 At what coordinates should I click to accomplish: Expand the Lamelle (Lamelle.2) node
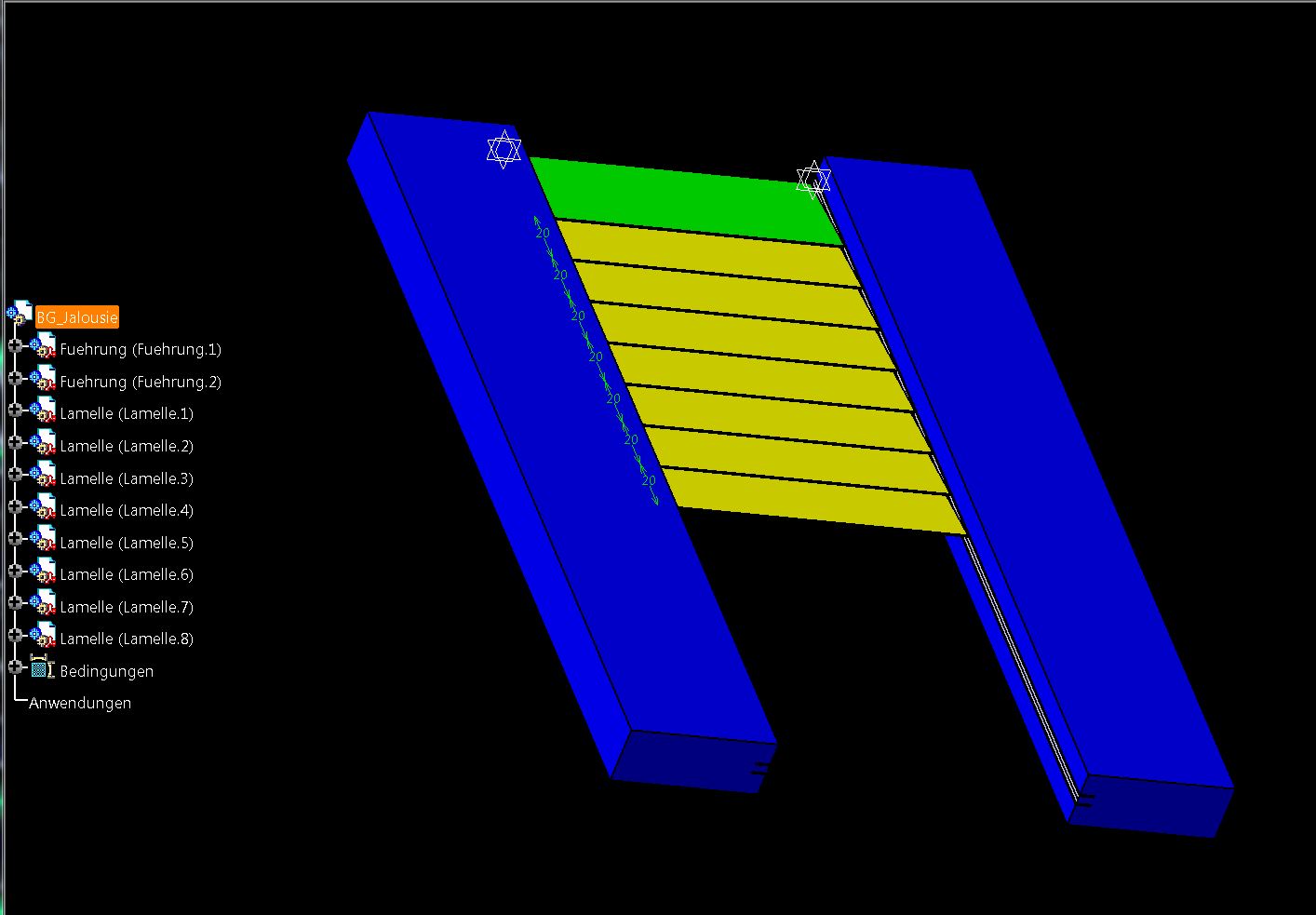tap(14, 442)
